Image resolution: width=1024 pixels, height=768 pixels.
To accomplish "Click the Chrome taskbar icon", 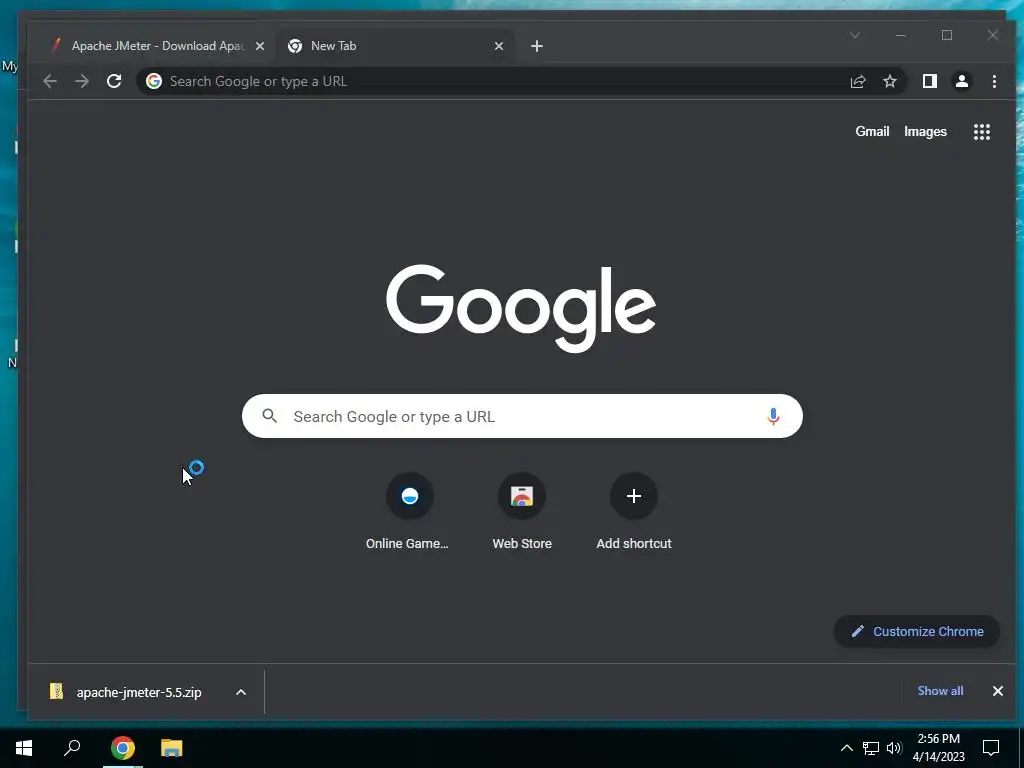I will [x=122, y=748].
